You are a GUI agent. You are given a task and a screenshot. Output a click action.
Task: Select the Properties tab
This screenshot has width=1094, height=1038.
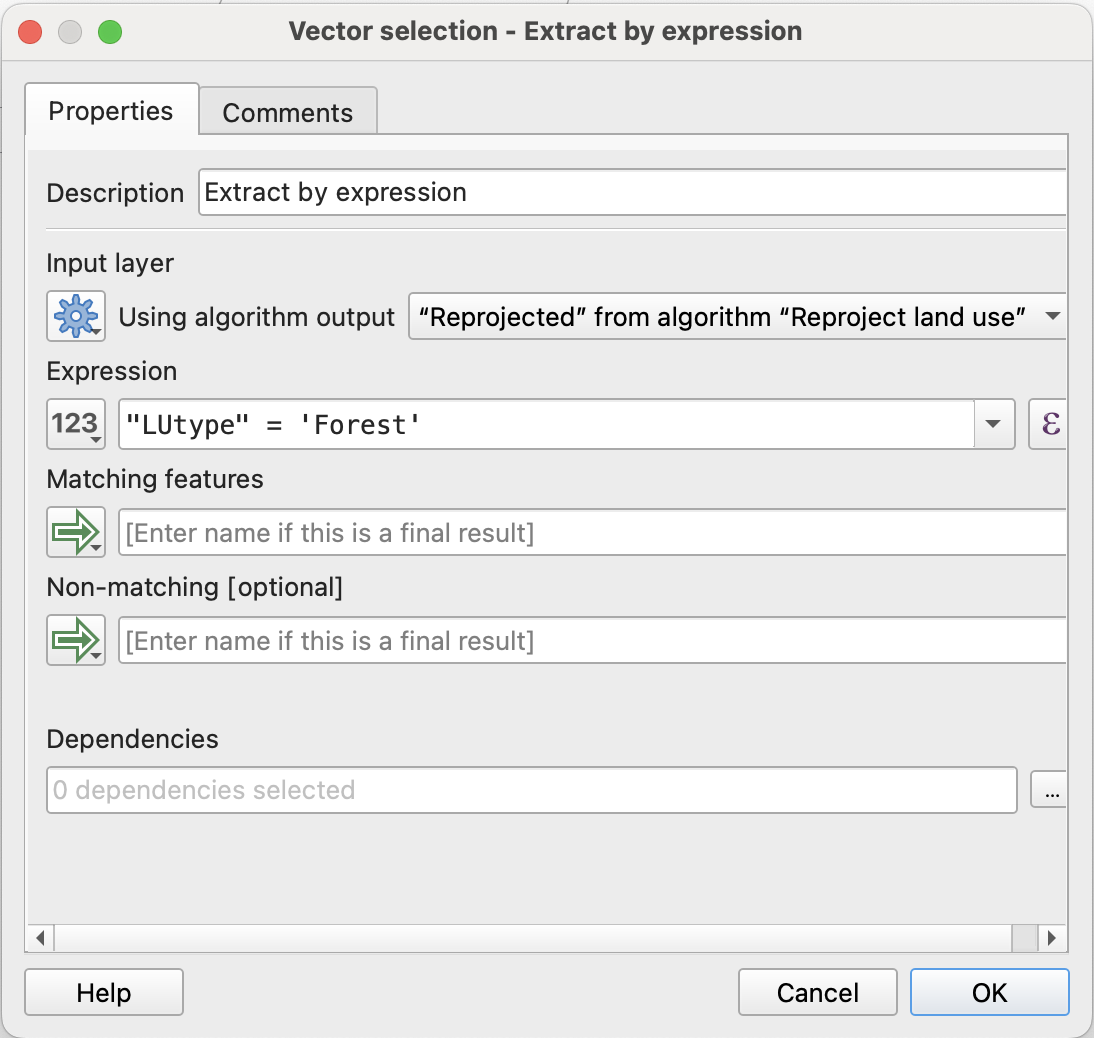[111, 110]
